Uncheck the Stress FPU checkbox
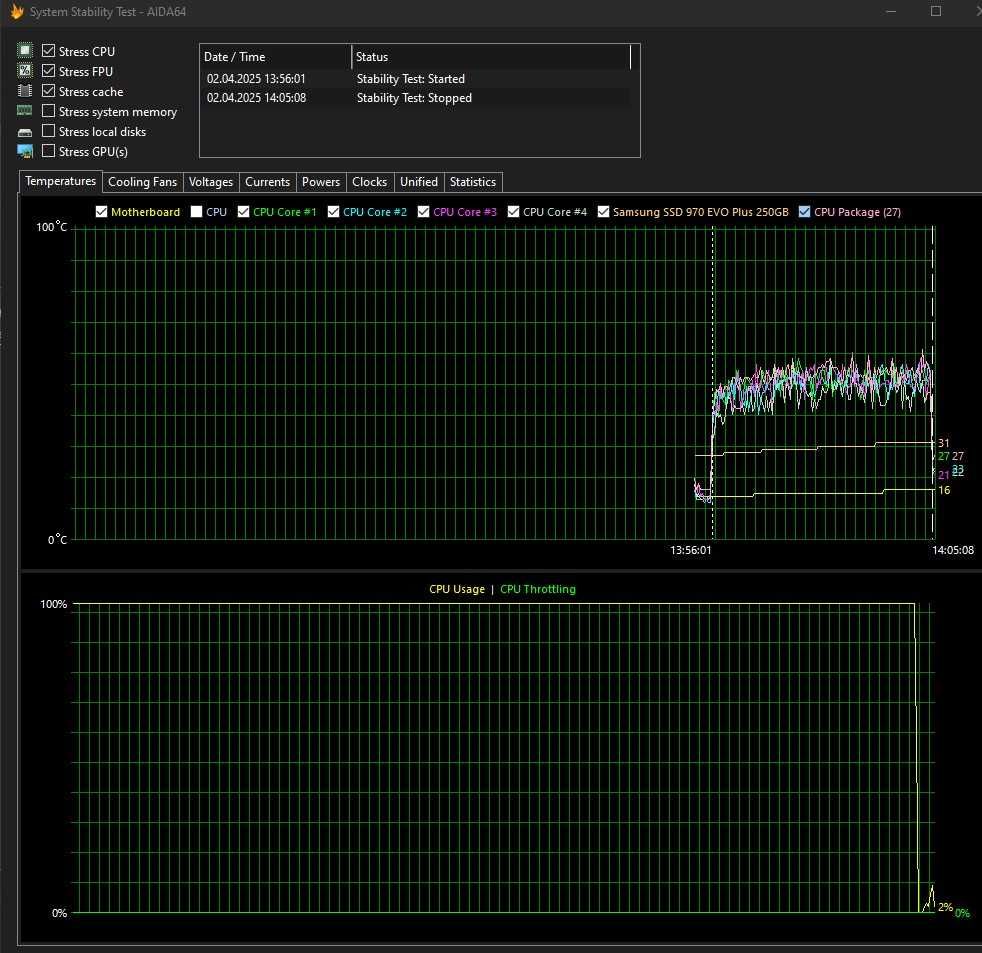Screen dimensions: 982x953 point(48,70)
